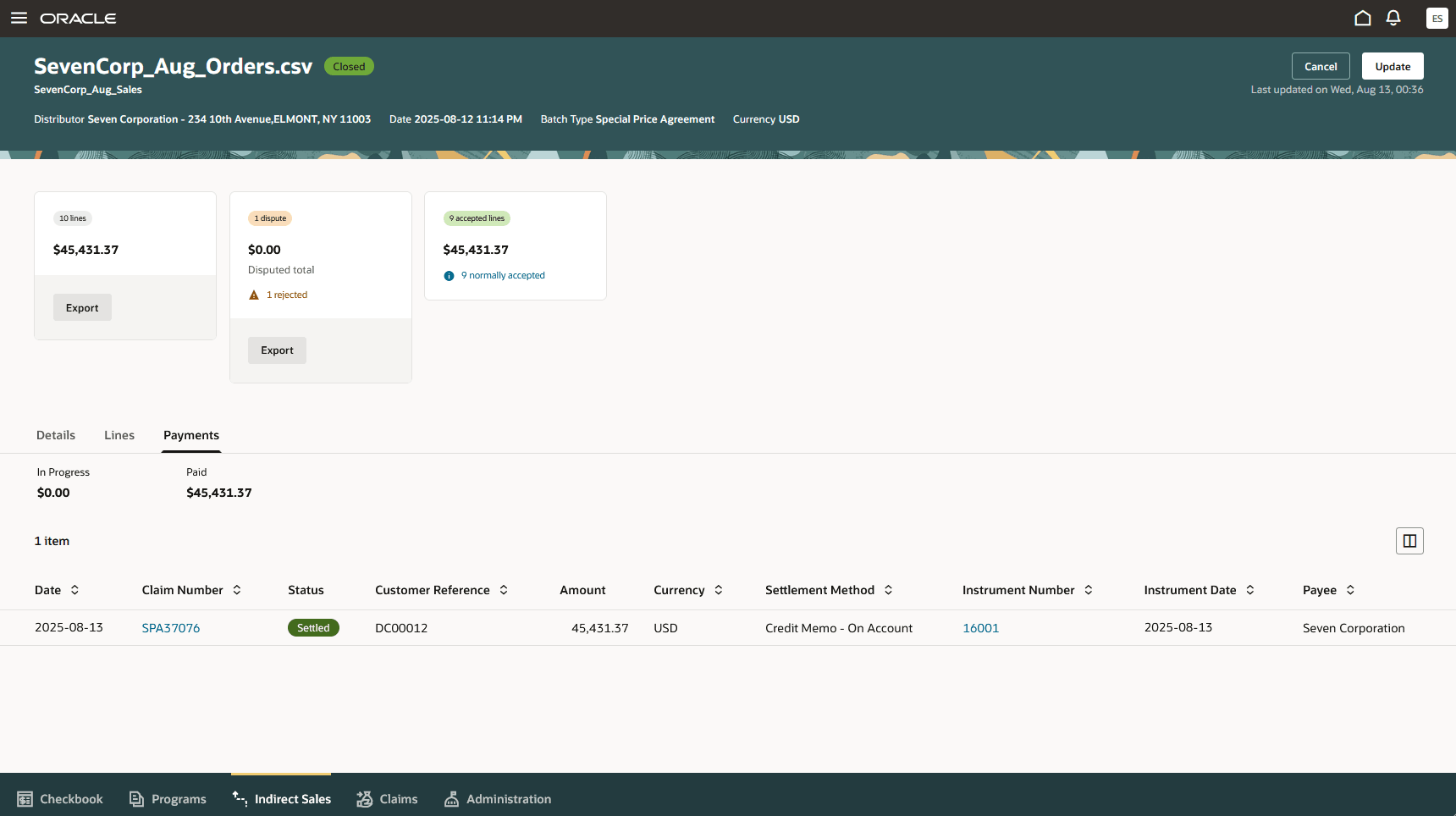Sort by Payee column

(1350, 590)
